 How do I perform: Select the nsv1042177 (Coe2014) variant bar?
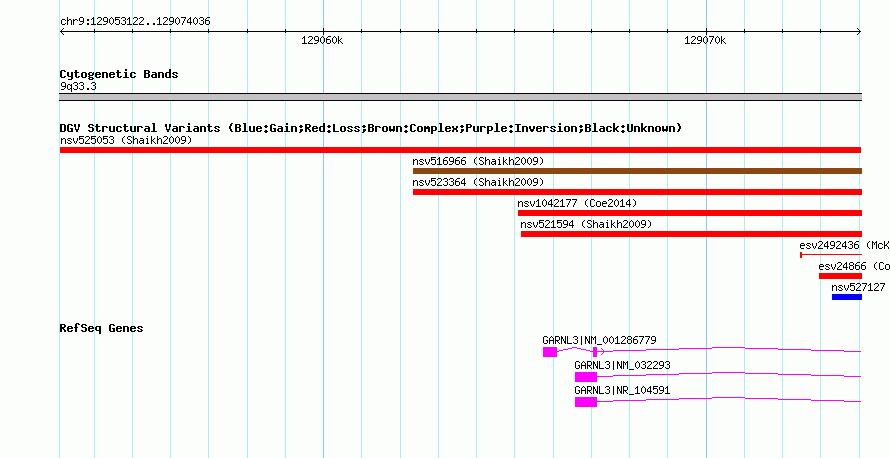pos(690,213)
